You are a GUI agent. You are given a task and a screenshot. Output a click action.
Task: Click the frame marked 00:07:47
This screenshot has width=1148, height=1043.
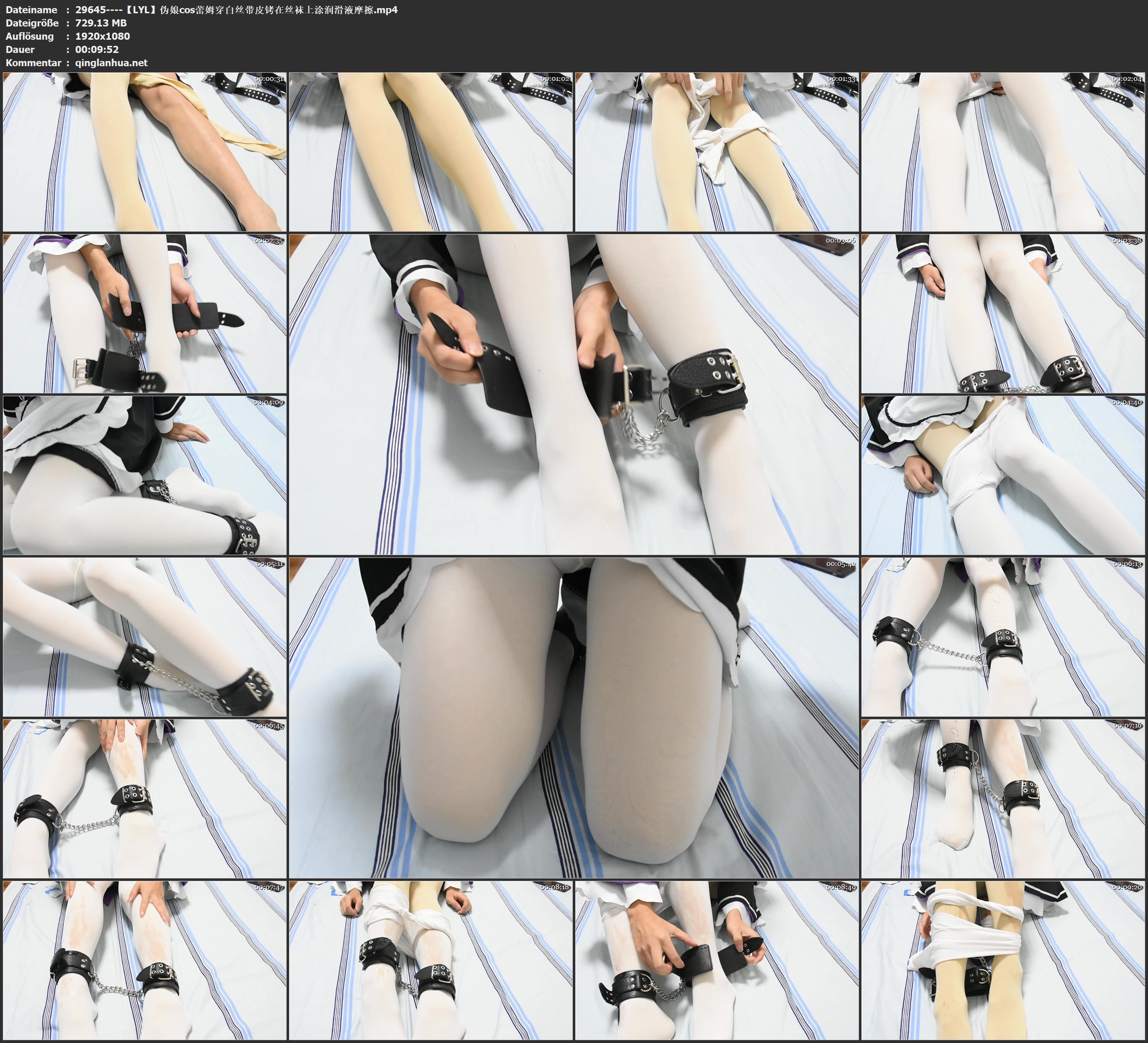145,960
